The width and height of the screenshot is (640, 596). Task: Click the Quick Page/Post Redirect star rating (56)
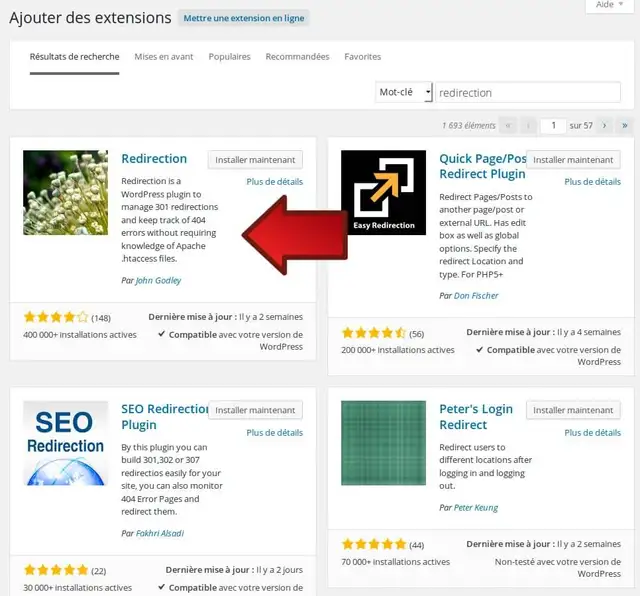(374, 333)
